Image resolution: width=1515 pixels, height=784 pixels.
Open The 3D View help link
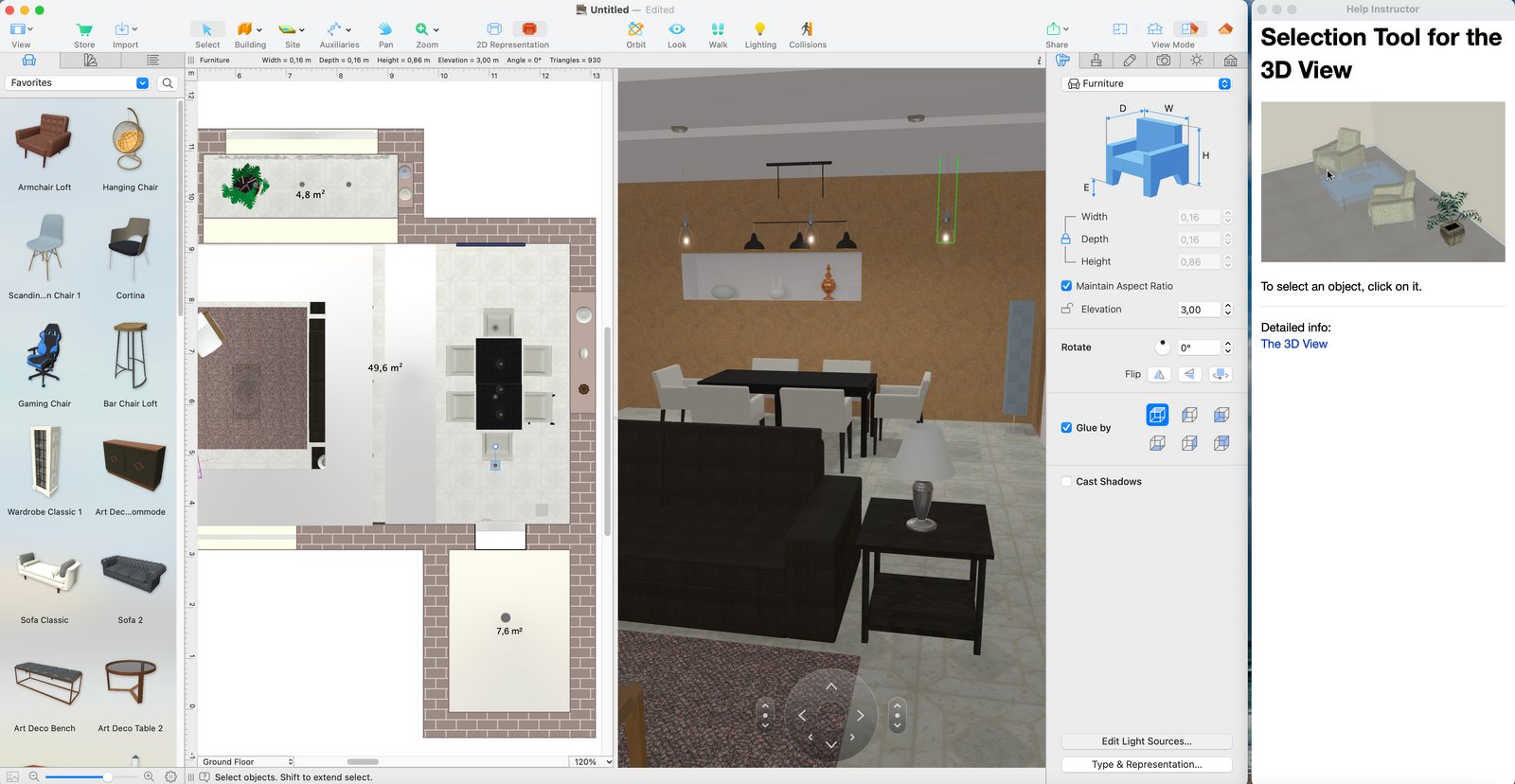[1293, 345]
